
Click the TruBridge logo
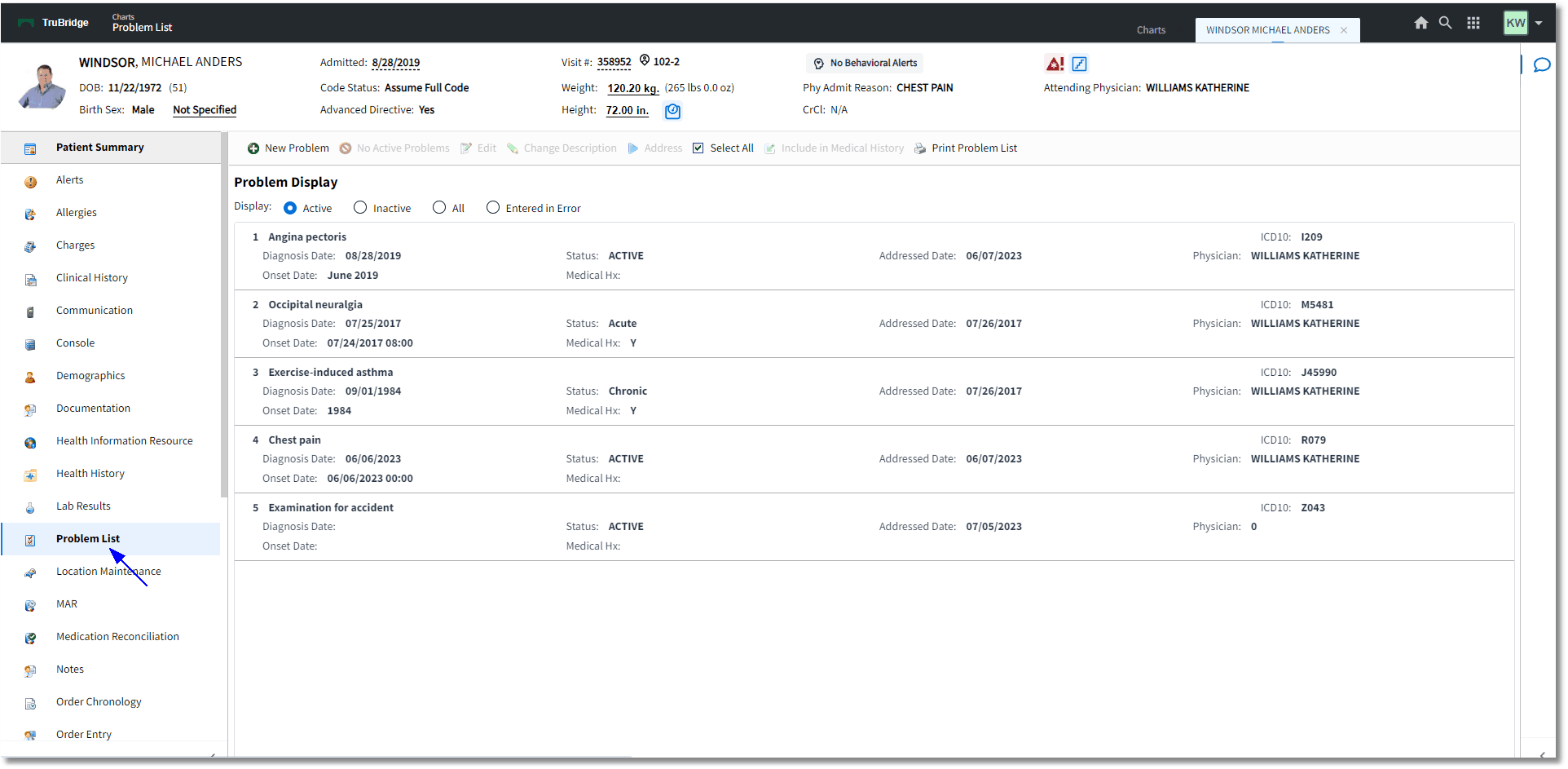[x=53, y=23]
